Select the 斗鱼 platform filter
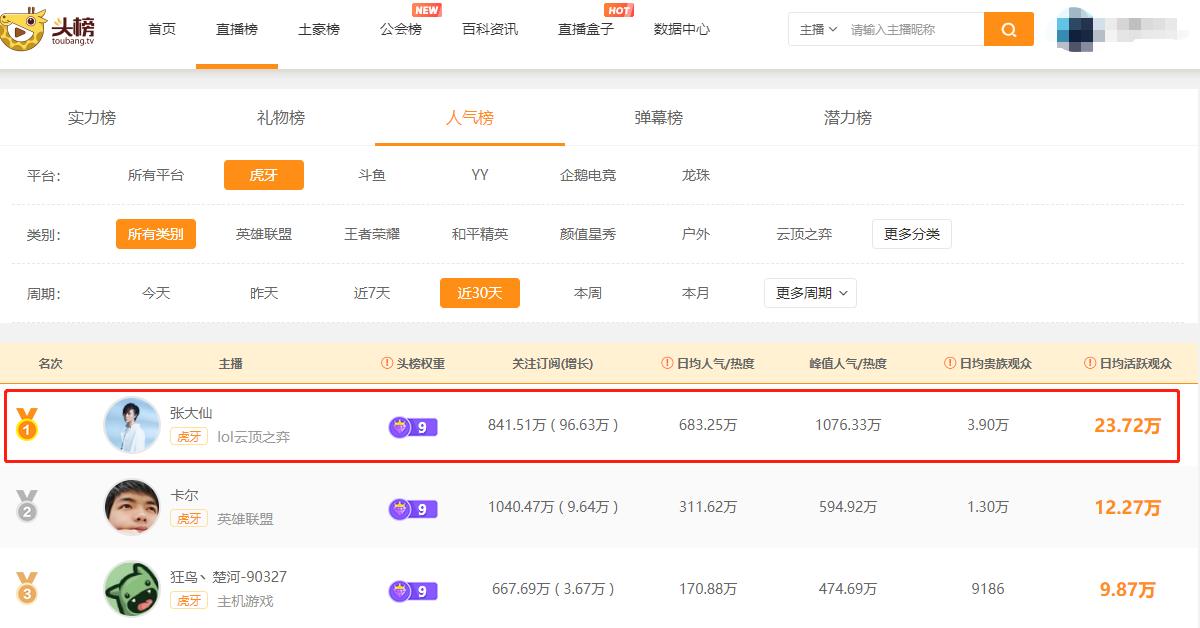Image resolution: width=1200 pixels, height=628 pixels. [372, 175]
